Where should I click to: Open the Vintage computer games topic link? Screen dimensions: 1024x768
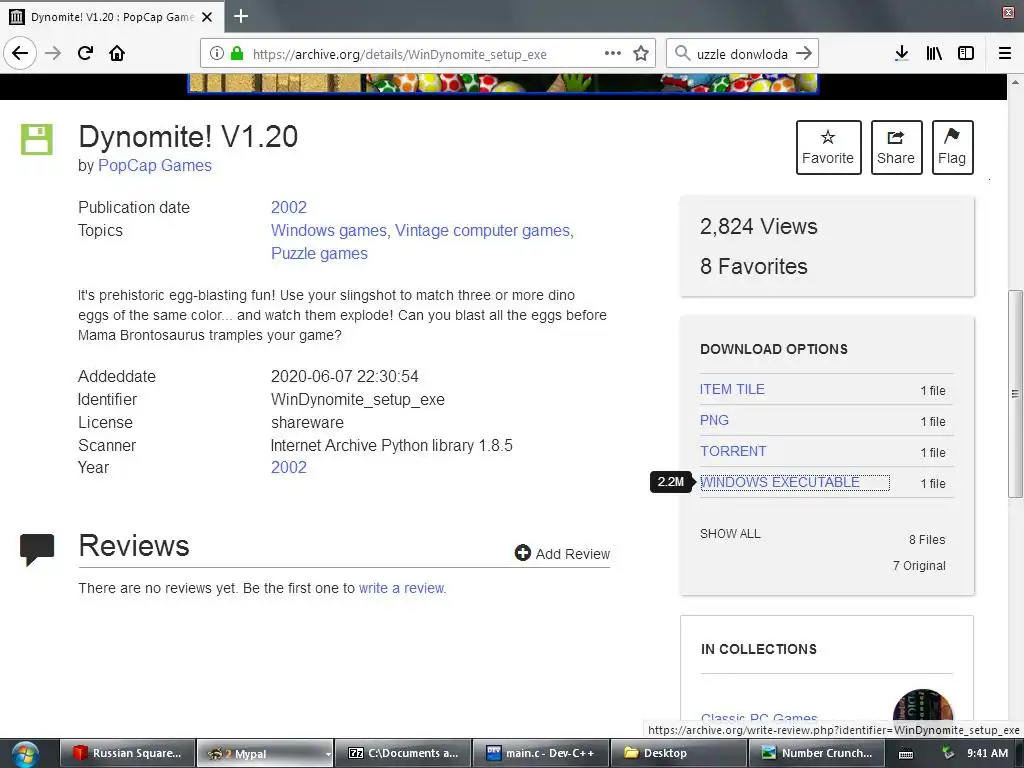(x=482, y=231)
